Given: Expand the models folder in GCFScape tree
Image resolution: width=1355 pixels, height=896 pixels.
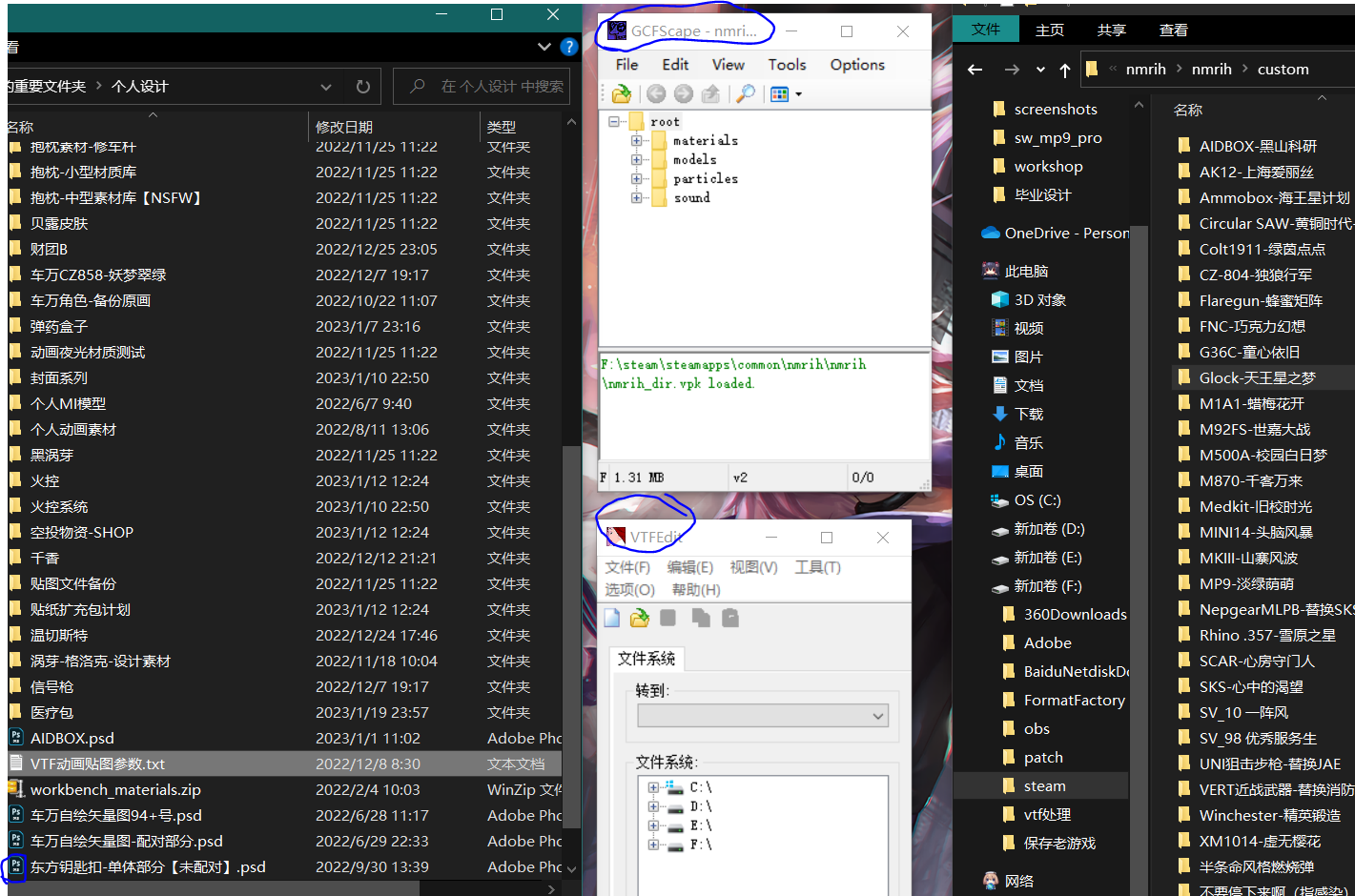Looking at the screenshot, I should point(636,159).
